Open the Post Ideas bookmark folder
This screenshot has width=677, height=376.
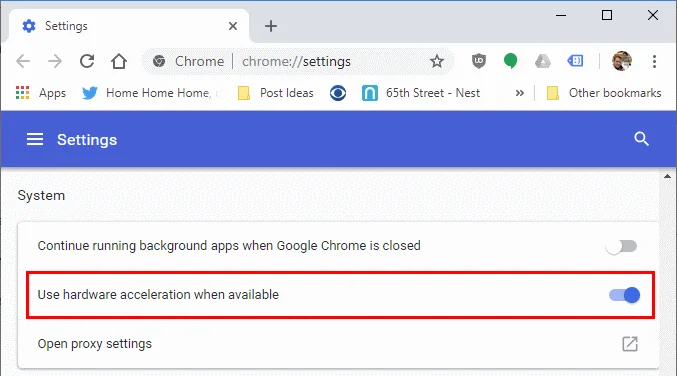click(x=276, y=93)
